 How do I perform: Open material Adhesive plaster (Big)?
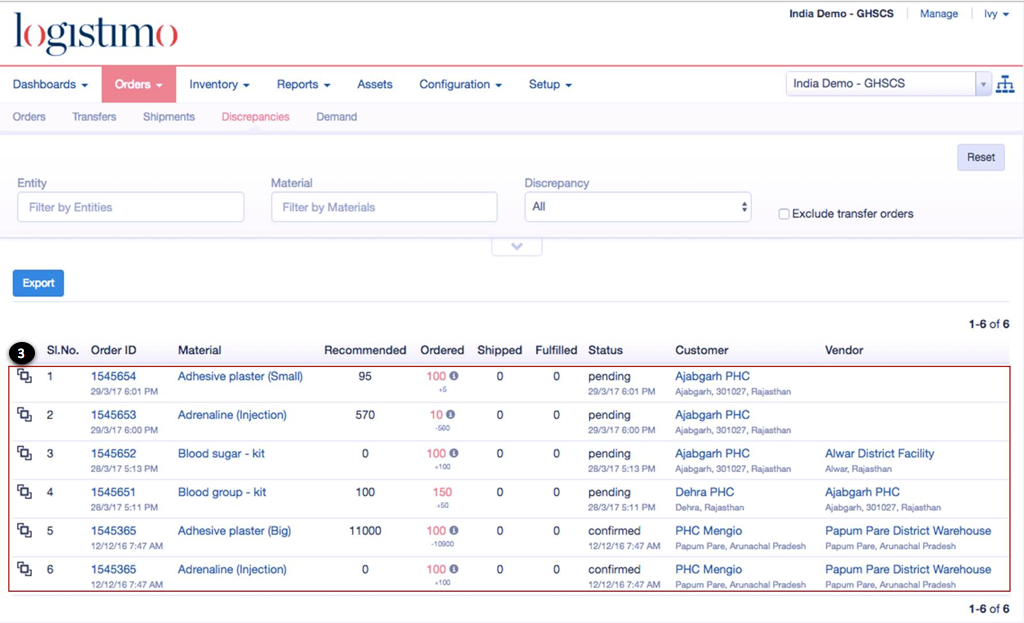(234, 530)
